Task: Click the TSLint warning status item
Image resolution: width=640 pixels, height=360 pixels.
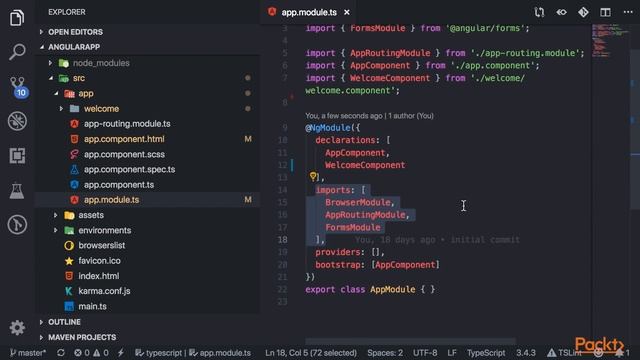Action: (x=564, y=353)
